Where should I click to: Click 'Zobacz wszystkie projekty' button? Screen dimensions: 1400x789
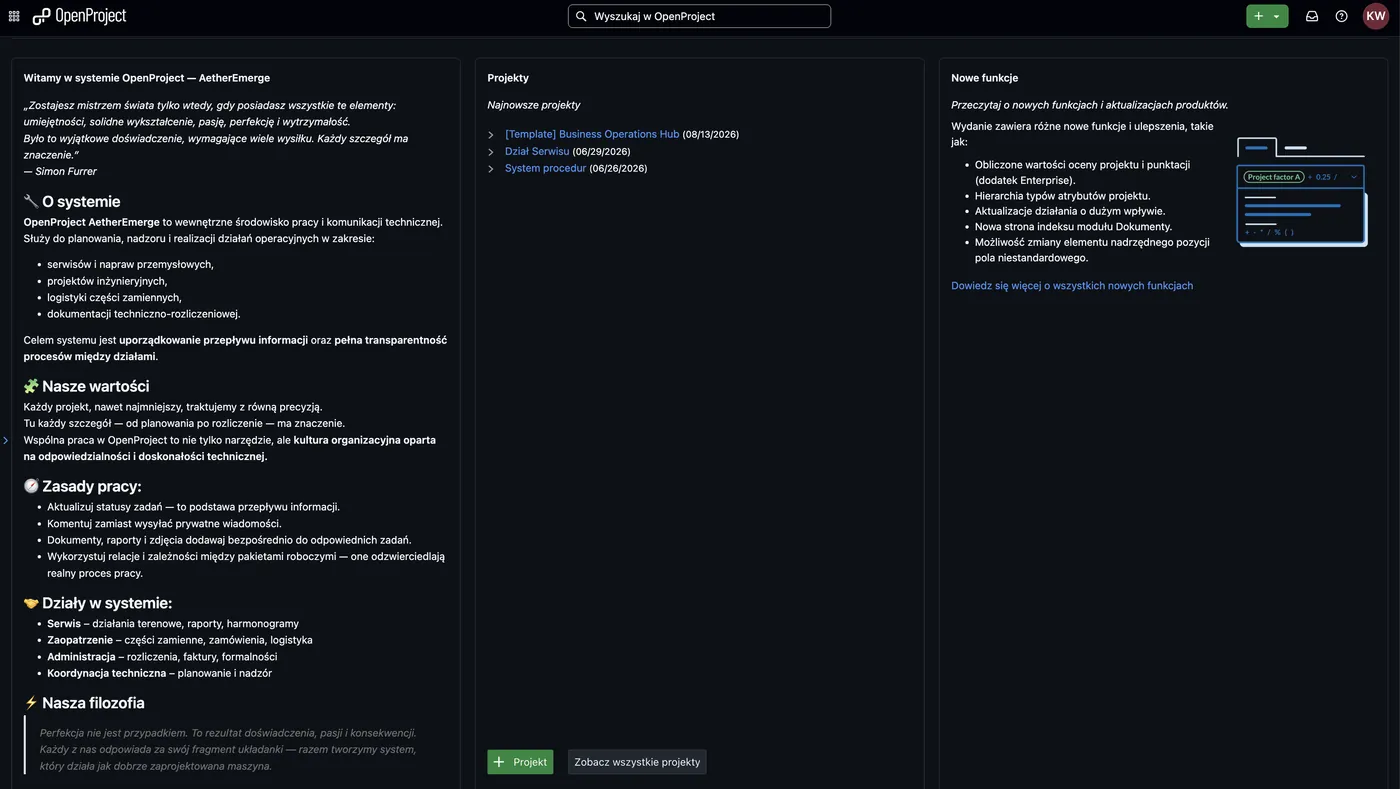coord(637,762)
